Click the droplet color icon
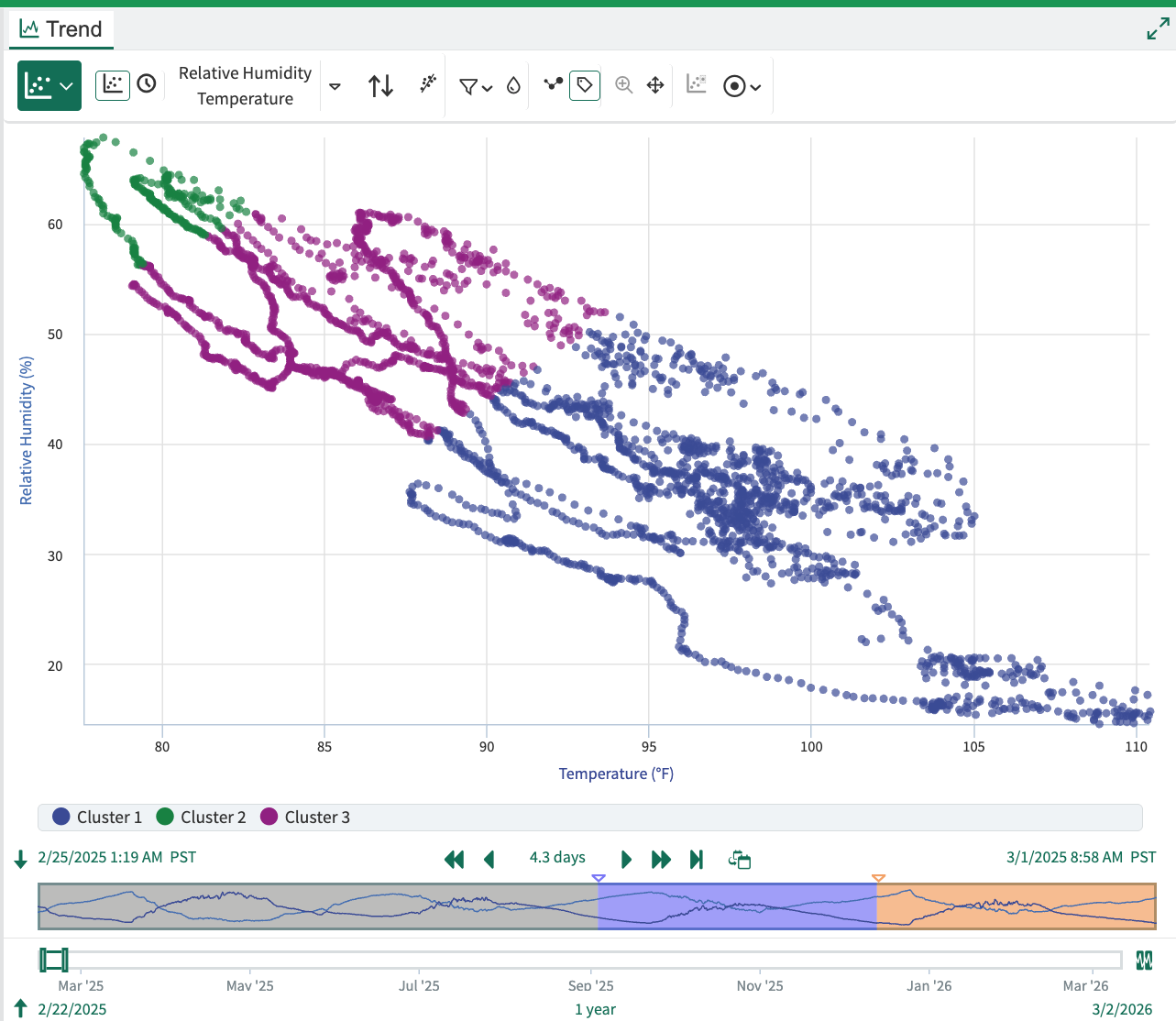This screenshot has width=1176, height=1021. pyautogui.click(x=513, y=86)
